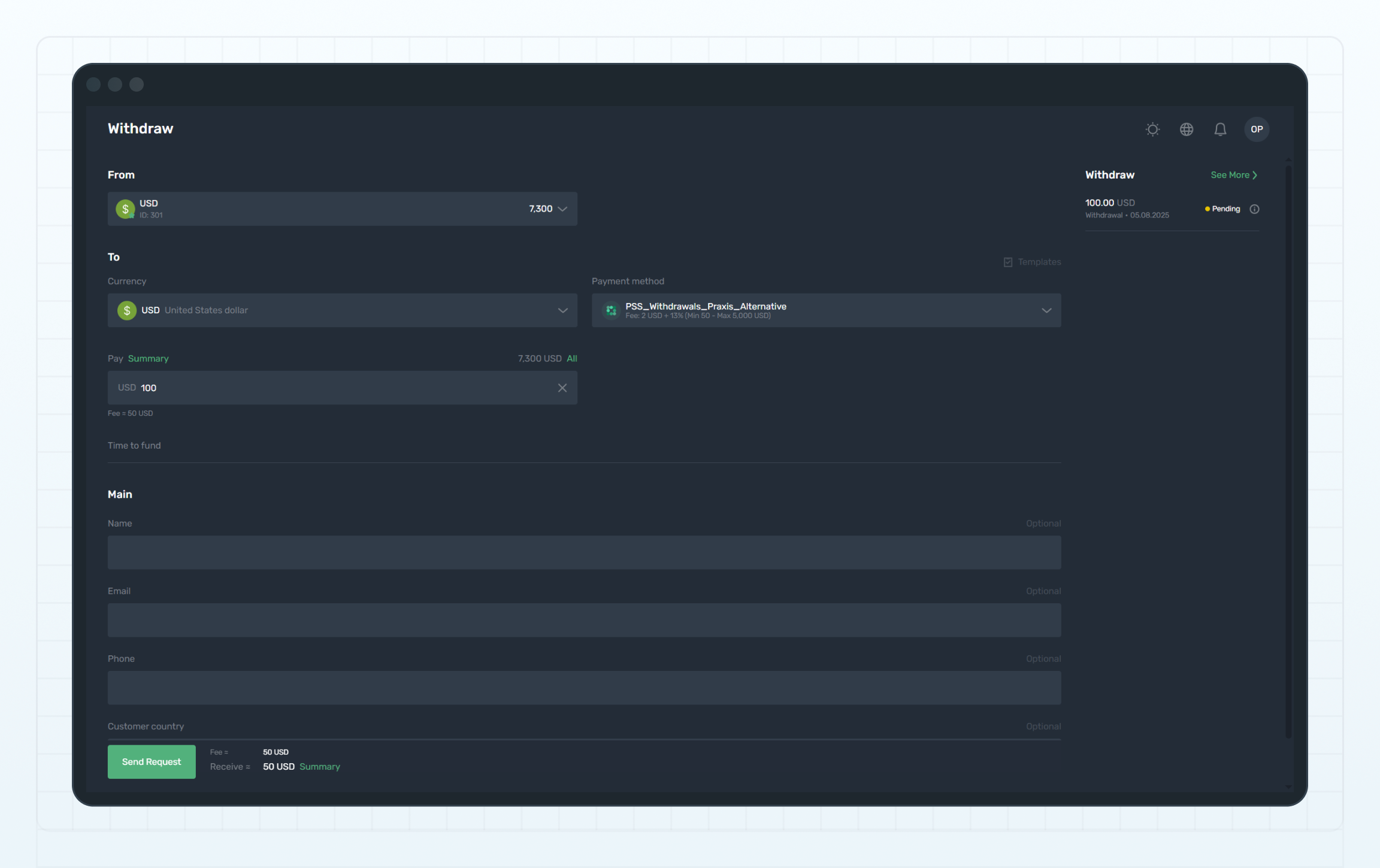Image resolution: width=1380 pixels, height=868 pixels.
Task: Click the Name input field
Action: pyautogui.click(x=584, y=552)
